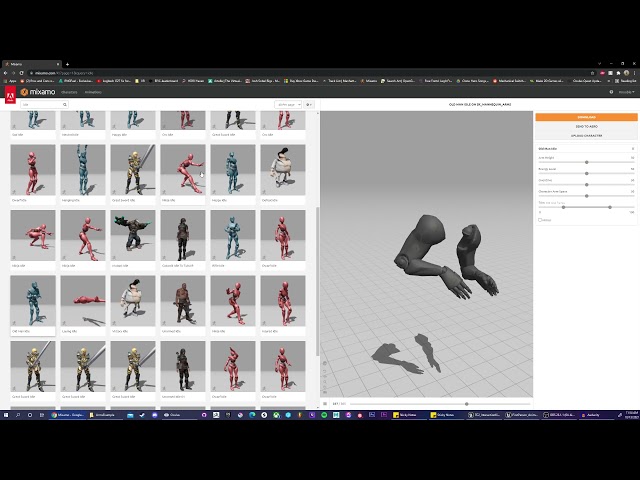The height and width of the screenshot is (480, 640).
Task: Adjust the Energy Level slider
Action: (x=587, y=173)
